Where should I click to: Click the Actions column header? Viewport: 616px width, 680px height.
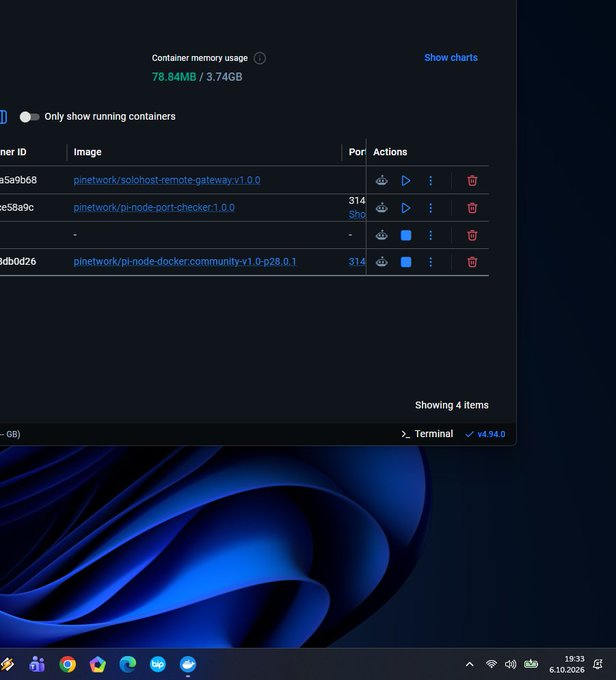pyautogui.click(x=390, y=152)
